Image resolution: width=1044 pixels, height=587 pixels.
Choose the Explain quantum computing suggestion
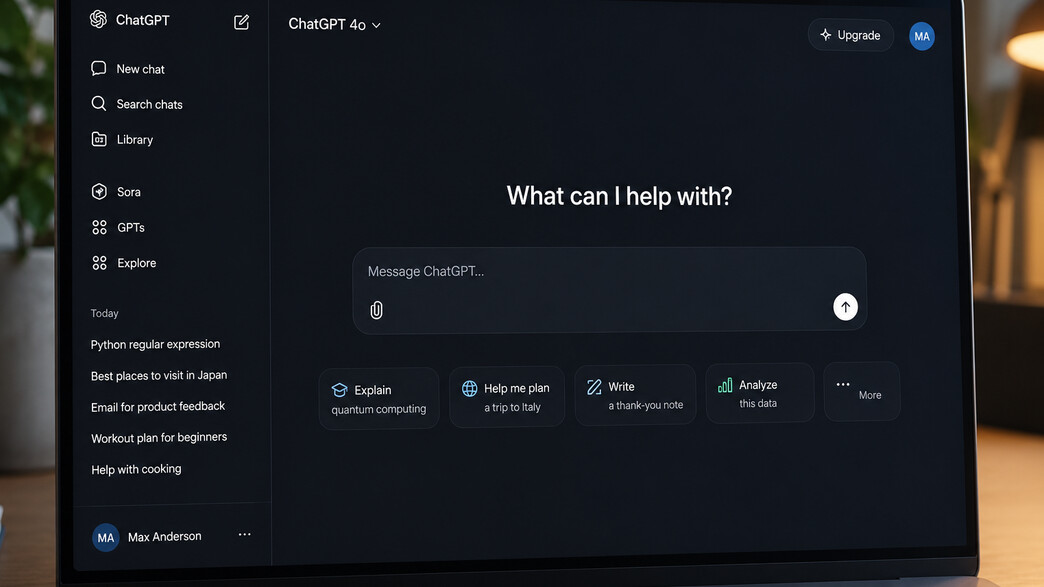[379, 398]
